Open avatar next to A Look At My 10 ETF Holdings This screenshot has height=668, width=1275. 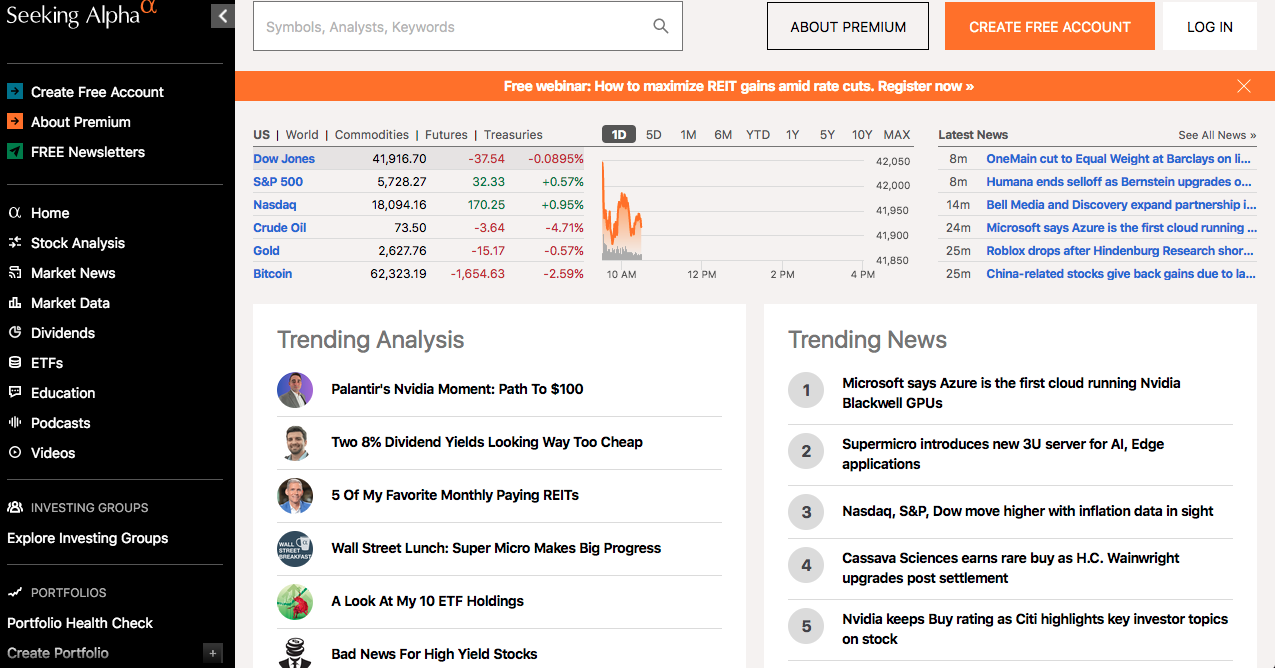[x=295, y=602]
